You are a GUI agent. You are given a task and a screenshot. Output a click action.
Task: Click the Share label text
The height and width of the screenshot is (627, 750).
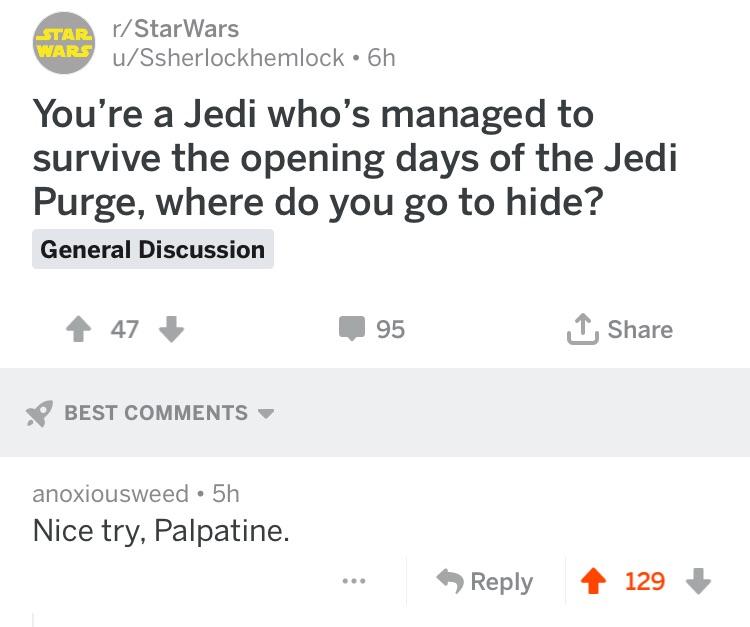640,329
